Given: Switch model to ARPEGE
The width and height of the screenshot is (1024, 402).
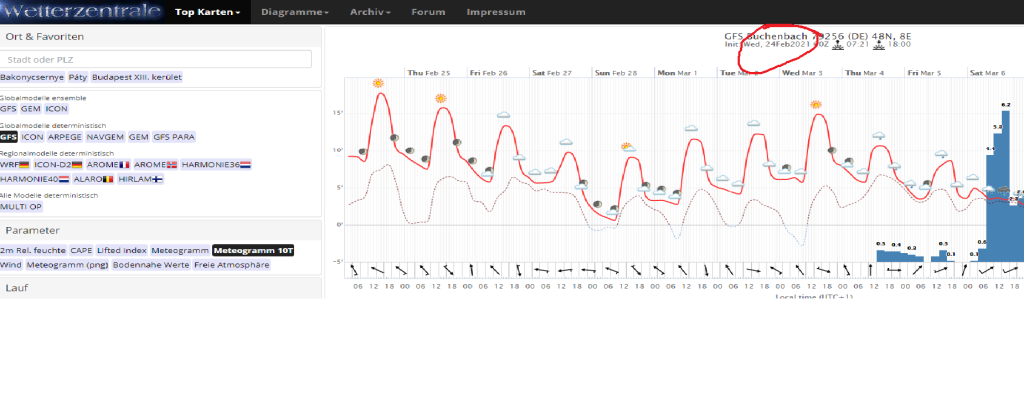Looking at the screenshot, I should (x=65, y=137).
